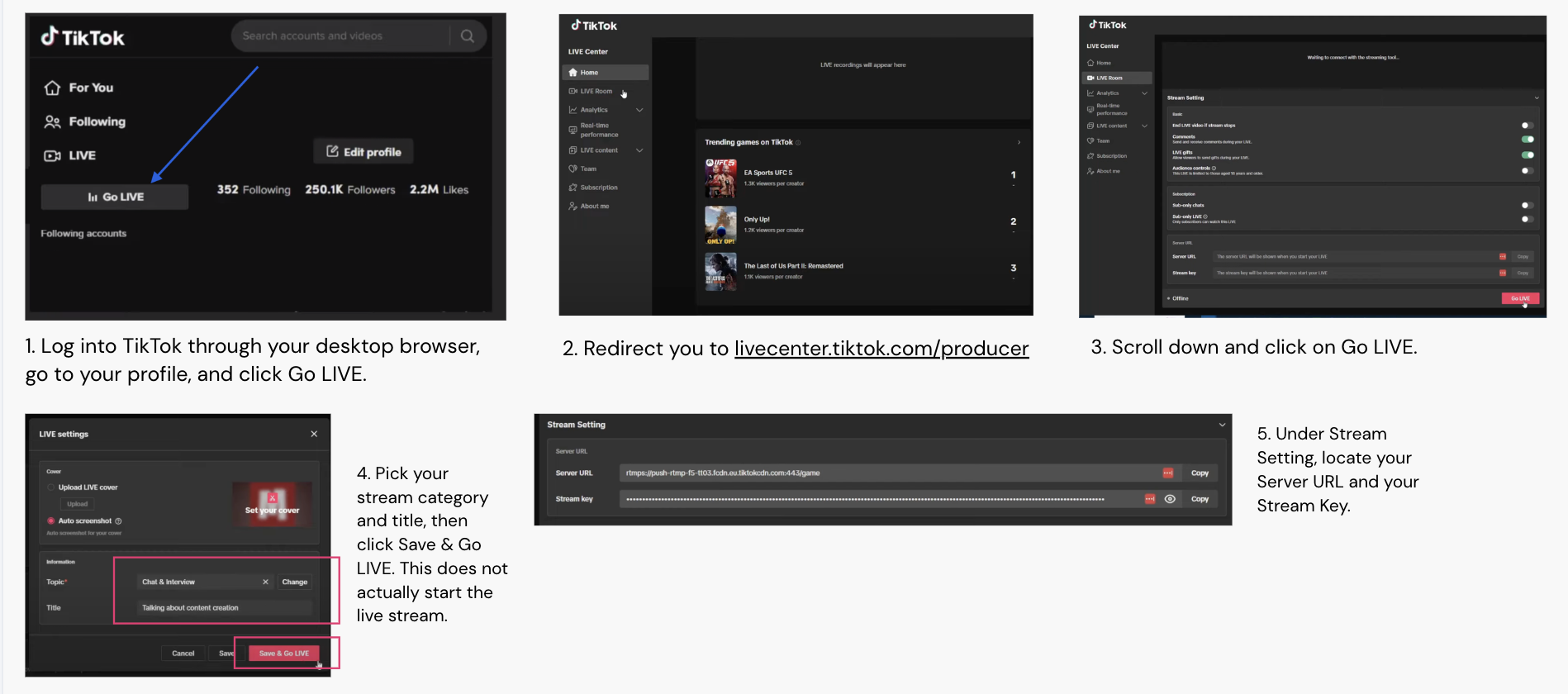Click the help icon beside Auto screenshot
The height and width of the screenshot is (694, 1568).
(118, 521)
